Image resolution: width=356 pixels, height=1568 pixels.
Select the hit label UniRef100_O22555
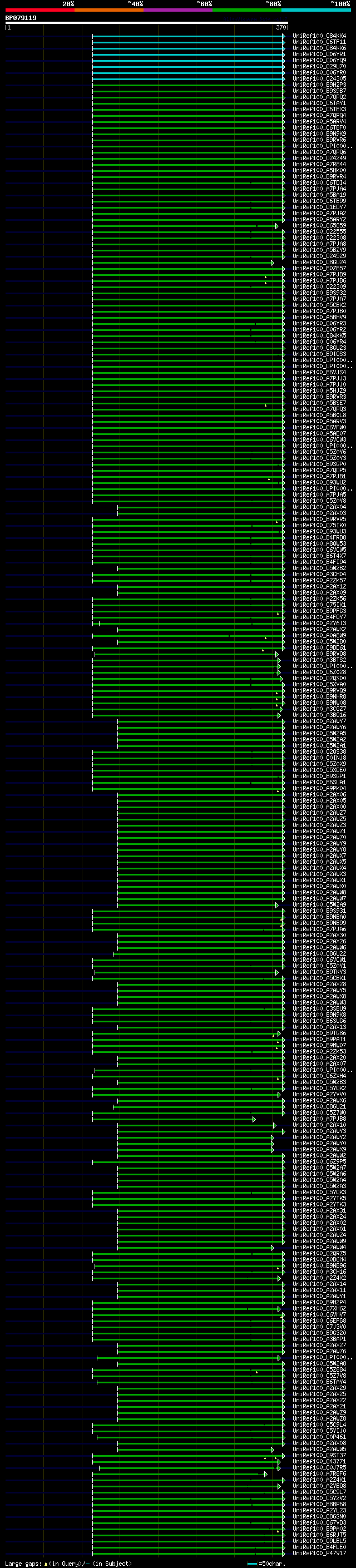(x=319, y=232)
